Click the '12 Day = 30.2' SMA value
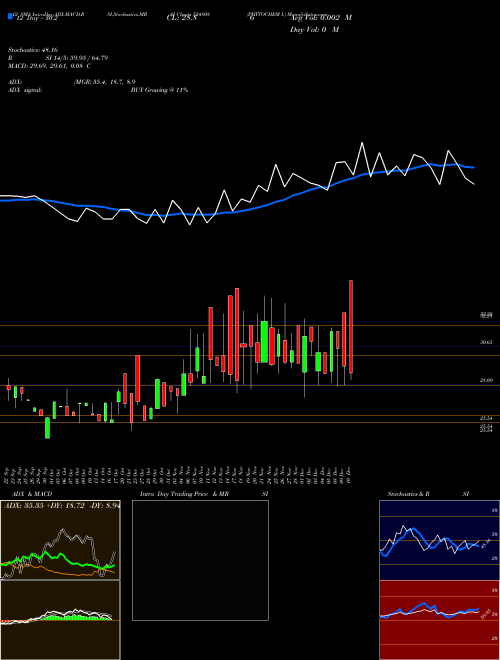The width and height of the screenshot is (500, 660). 37,19
